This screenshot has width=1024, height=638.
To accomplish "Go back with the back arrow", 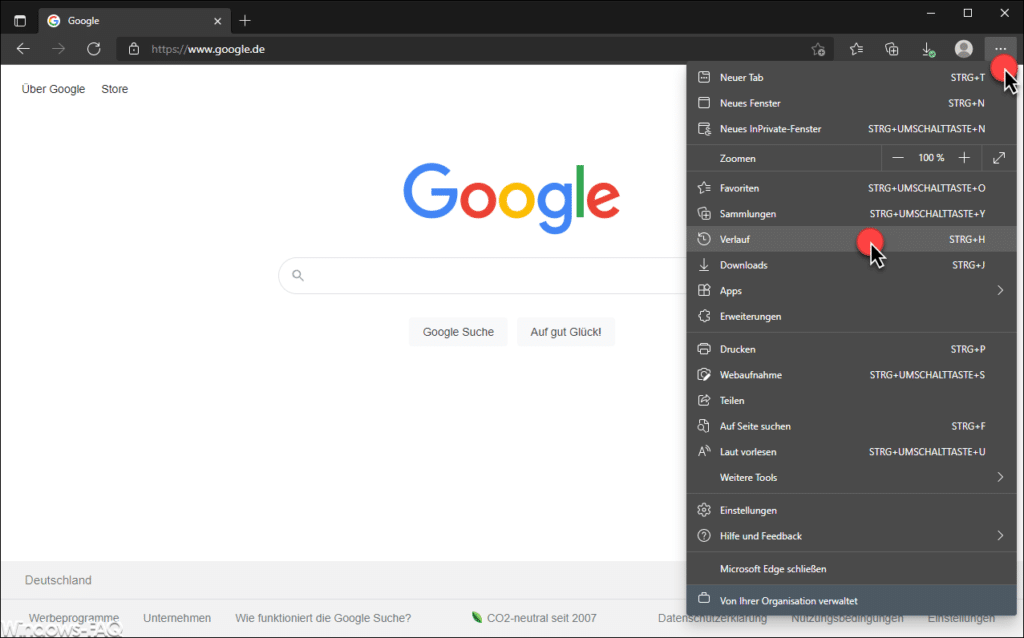I will pyautogui.click(x=23, y=49).
